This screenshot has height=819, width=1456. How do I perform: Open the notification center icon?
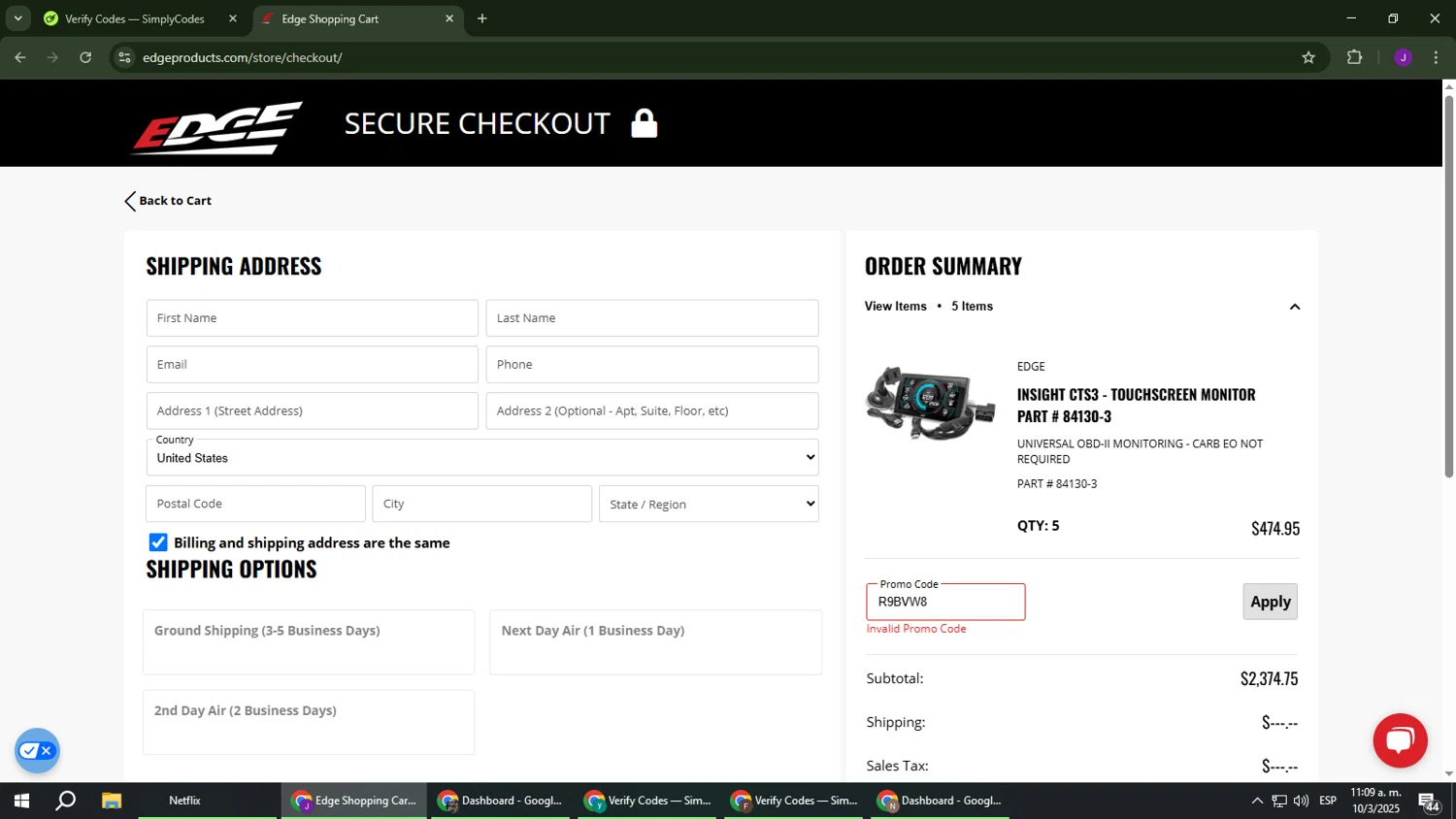coord(1430,802)
